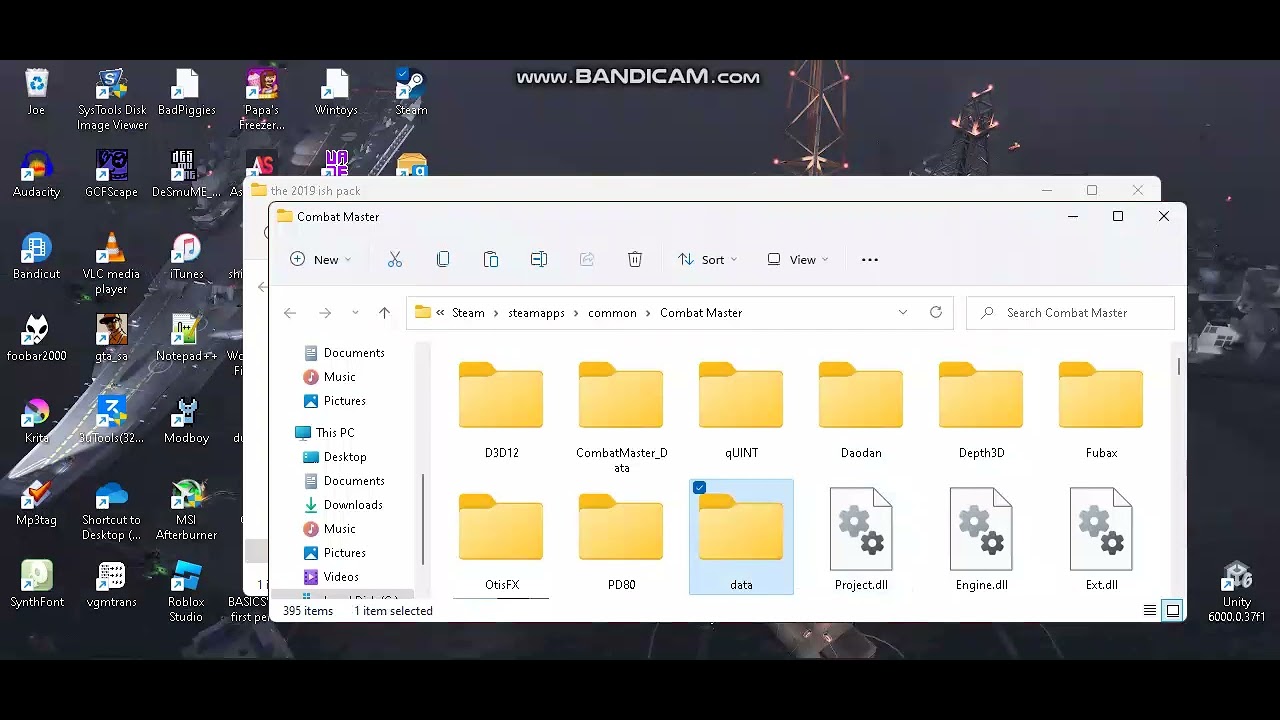
Task: Select the Fubax folder
Action: 1101,410
